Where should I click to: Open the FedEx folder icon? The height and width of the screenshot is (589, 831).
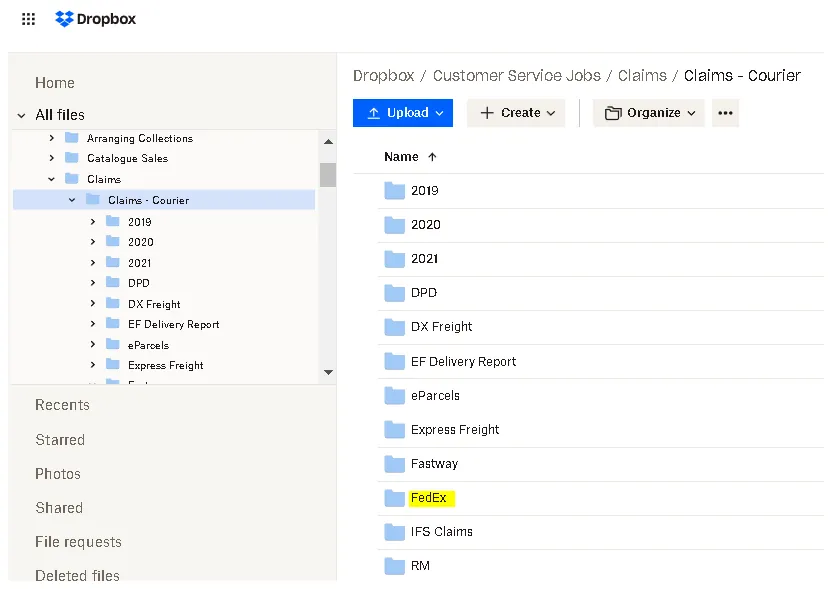coord(394,498)
